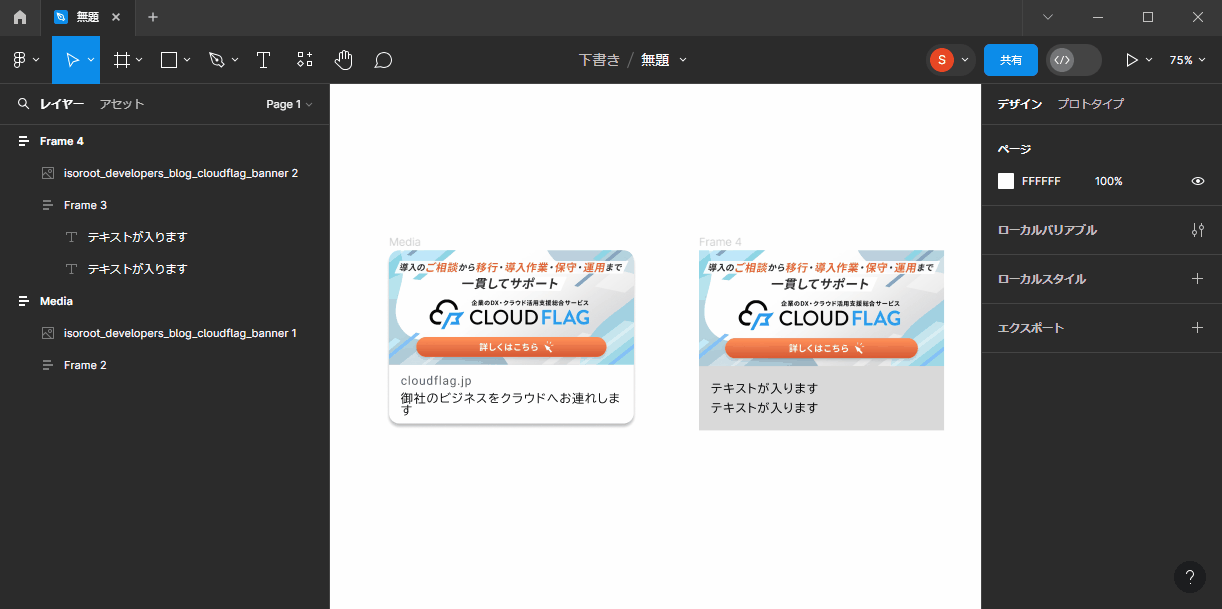Select the Rectangle shape tool
Viewport: 1222px width, 609px height.
(x=169, y=60)
